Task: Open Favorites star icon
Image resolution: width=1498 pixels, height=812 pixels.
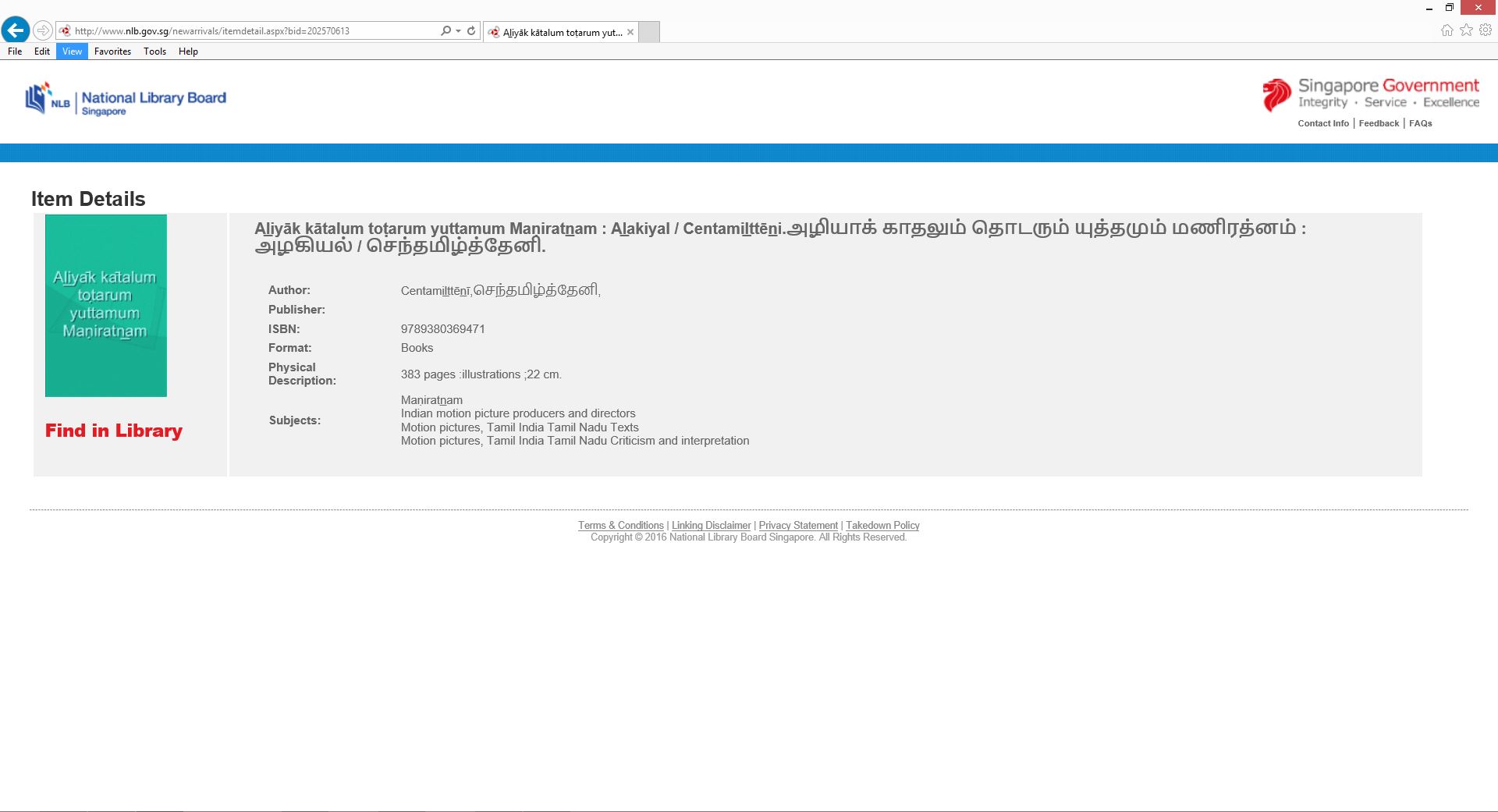Action: [1466, 30]
